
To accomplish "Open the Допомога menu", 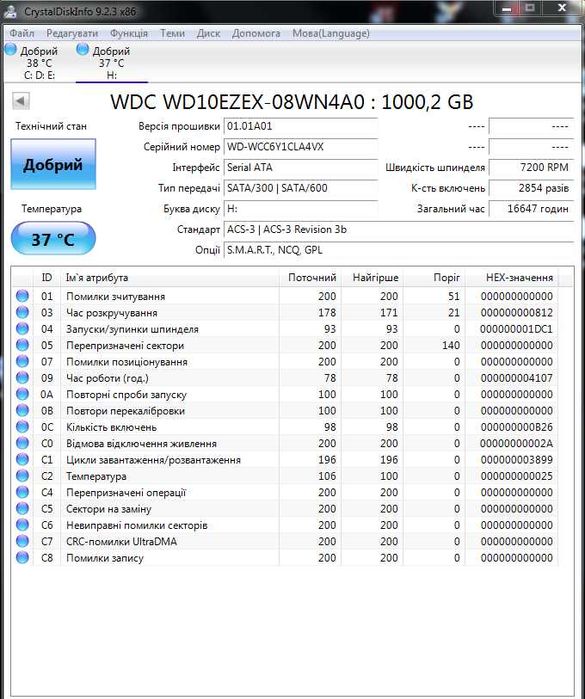I will tap(256, 33).
